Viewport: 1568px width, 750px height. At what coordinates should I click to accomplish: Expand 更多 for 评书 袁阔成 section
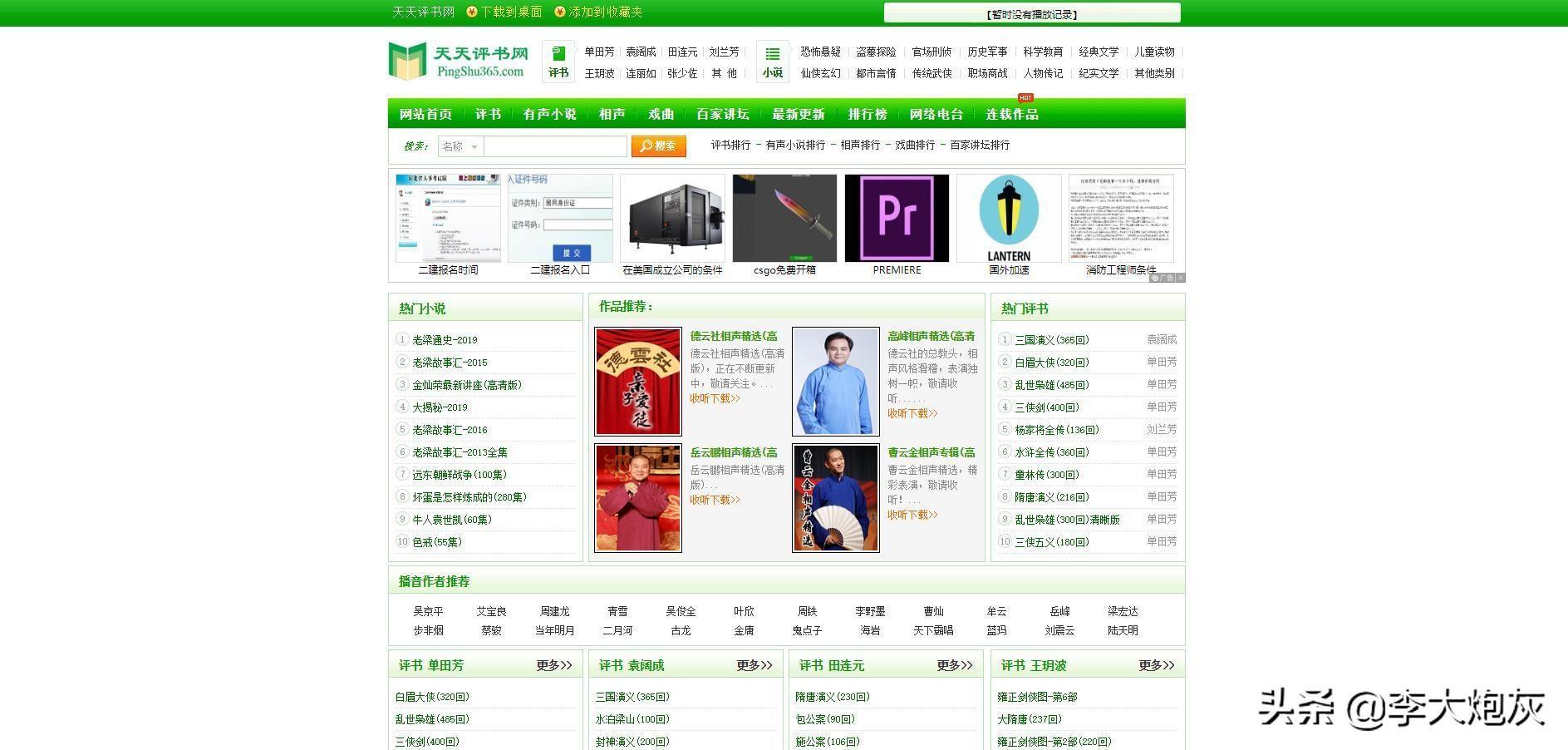(755, 665)
